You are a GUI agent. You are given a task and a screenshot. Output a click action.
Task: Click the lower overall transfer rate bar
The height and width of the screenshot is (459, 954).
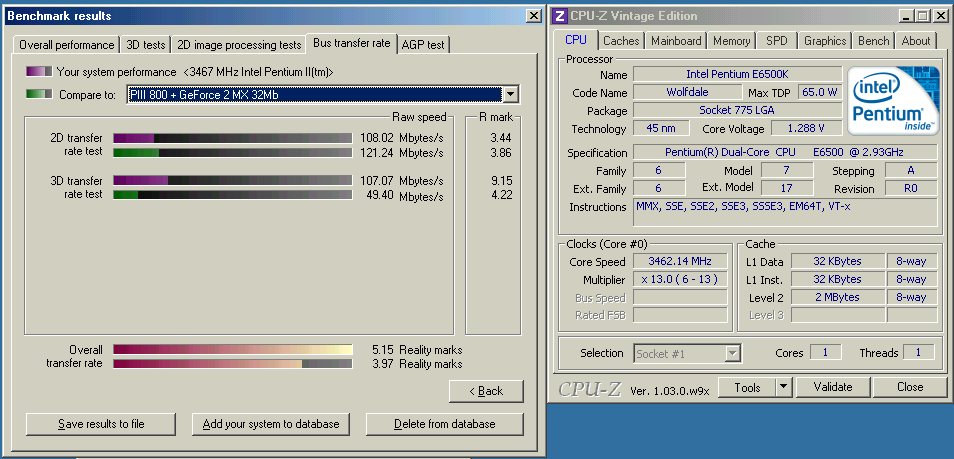pyautogui.click(x=232, y=363)
